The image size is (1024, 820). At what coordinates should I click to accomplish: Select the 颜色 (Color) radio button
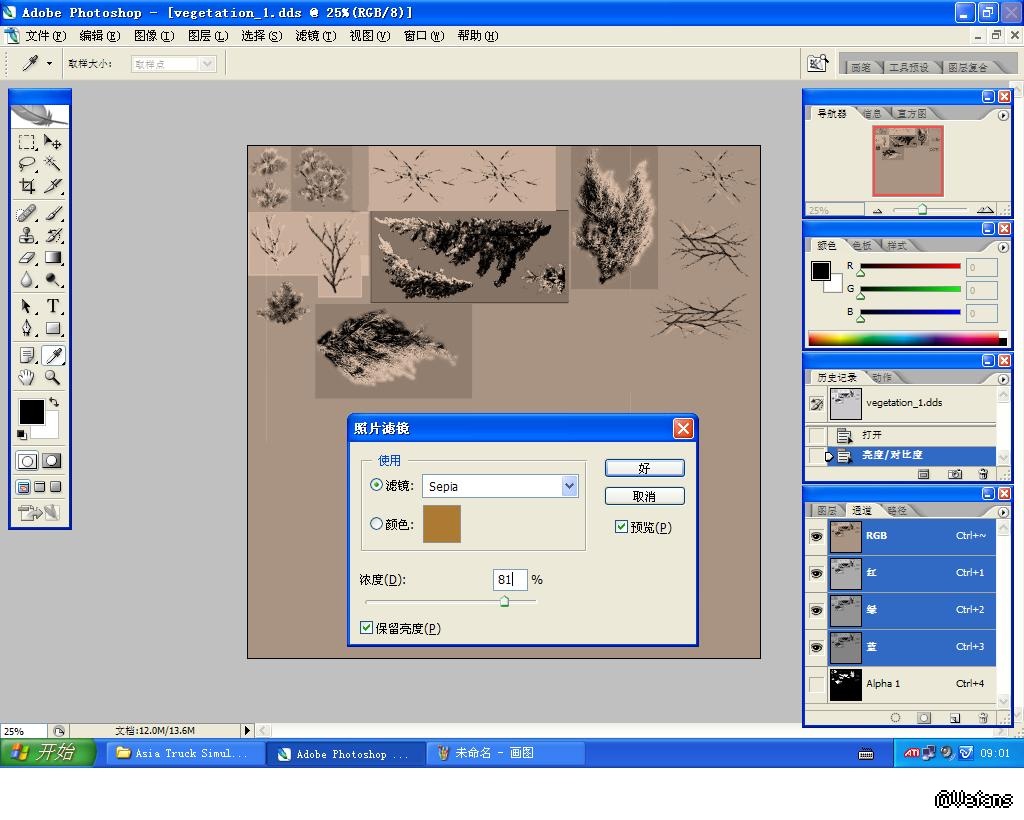pyautogui.click(x=377, y=524)
